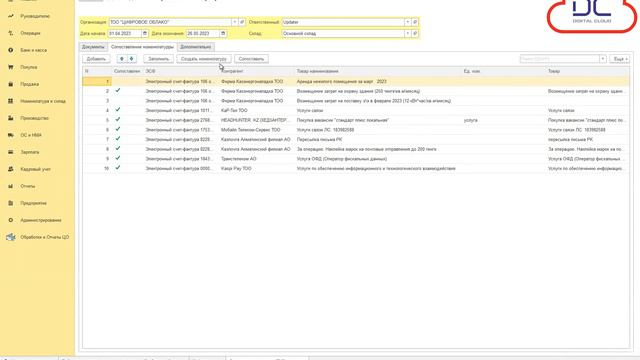Toggle Сопоставлен checkmark for KaP-Тел ТОО row
The height and width of the screenshot is (360, 640).
coord(118,110)
